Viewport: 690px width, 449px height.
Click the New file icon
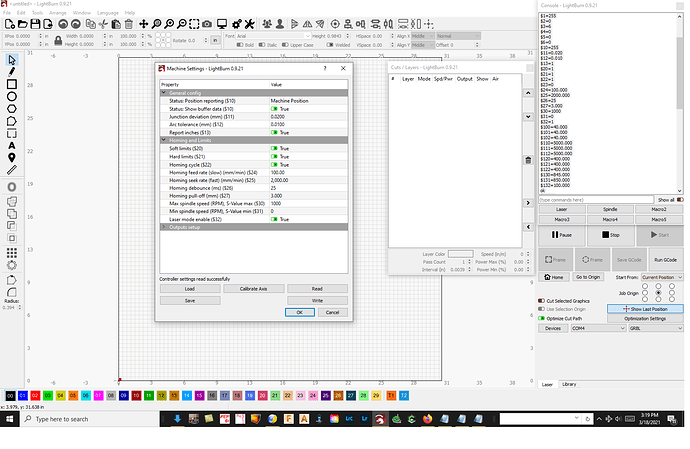point(10,24)
